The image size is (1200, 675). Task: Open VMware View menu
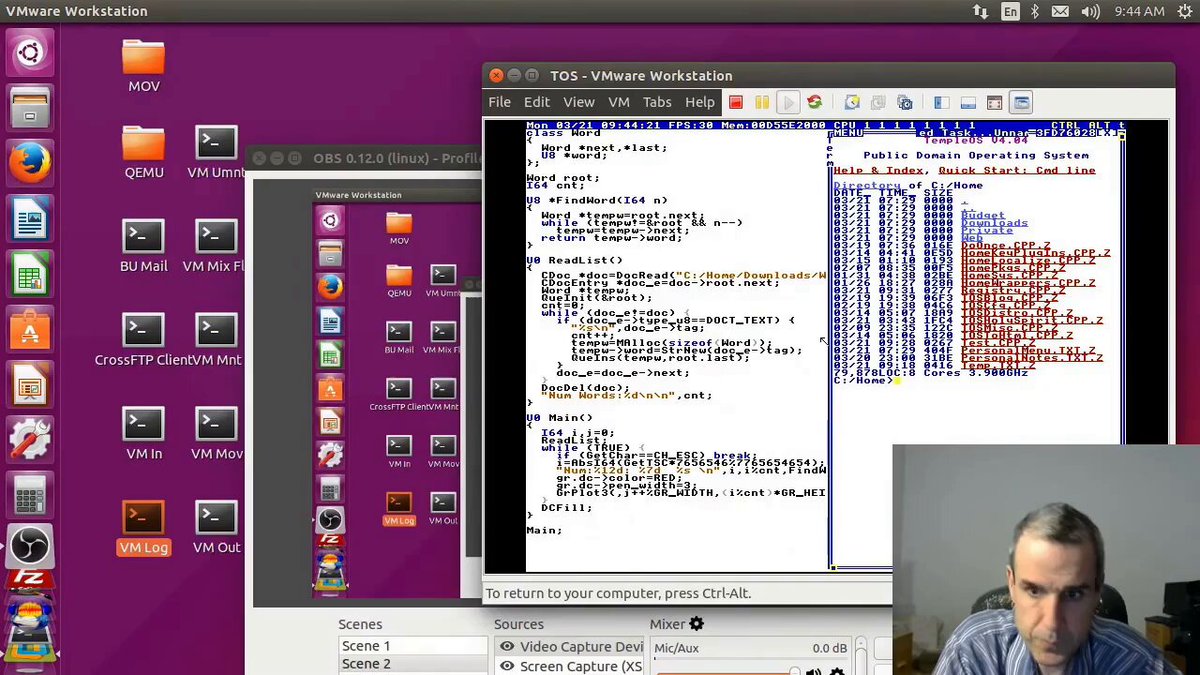[x=578, y=102]
